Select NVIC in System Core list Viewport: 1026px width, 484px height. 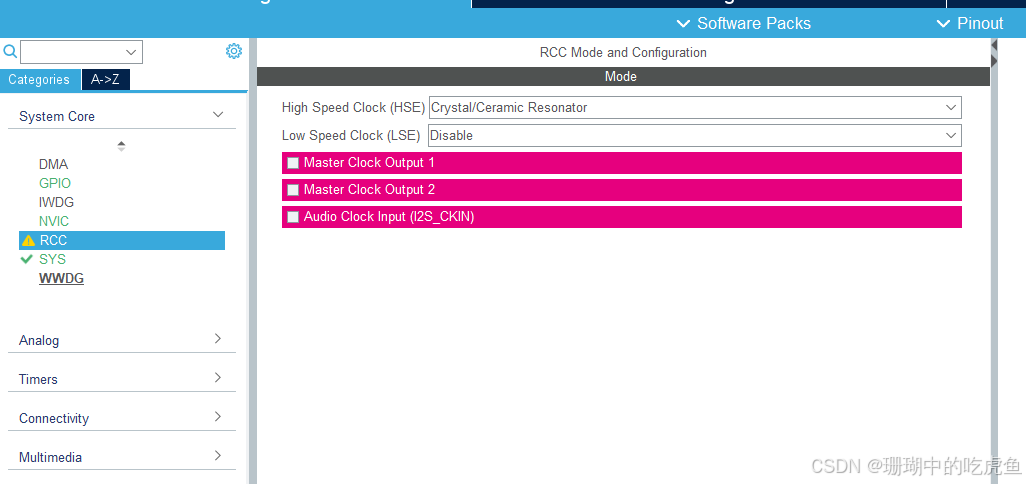pyautogui.click(x=54, y=221)
